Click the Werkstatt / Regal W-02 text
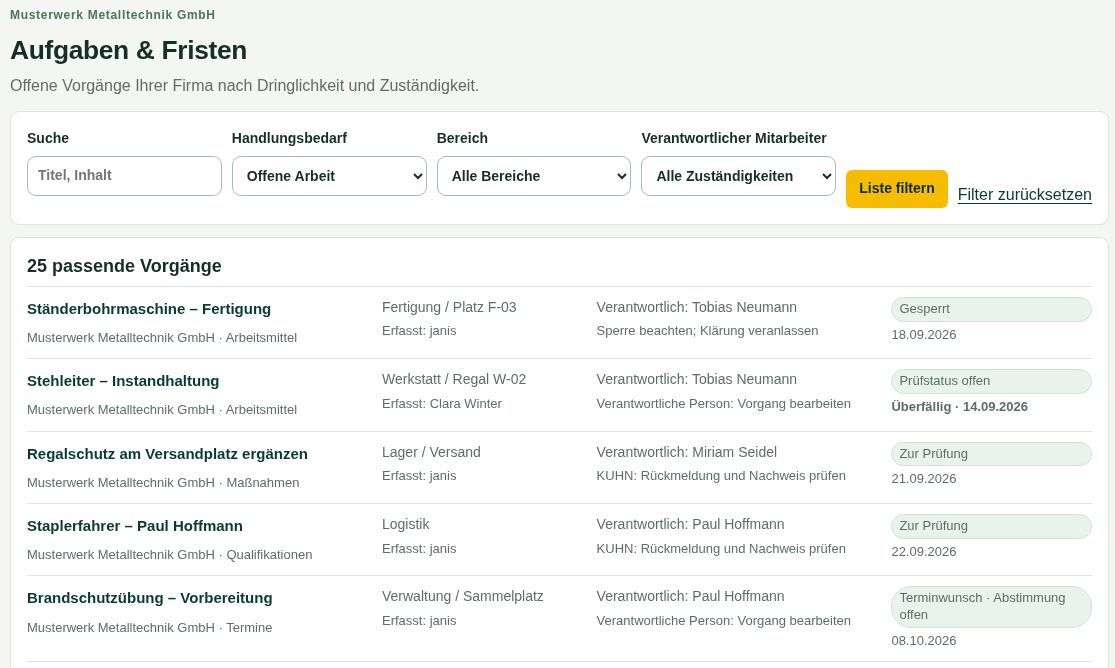This screenshot has height=668, width=1115. (x=454, y=379)
